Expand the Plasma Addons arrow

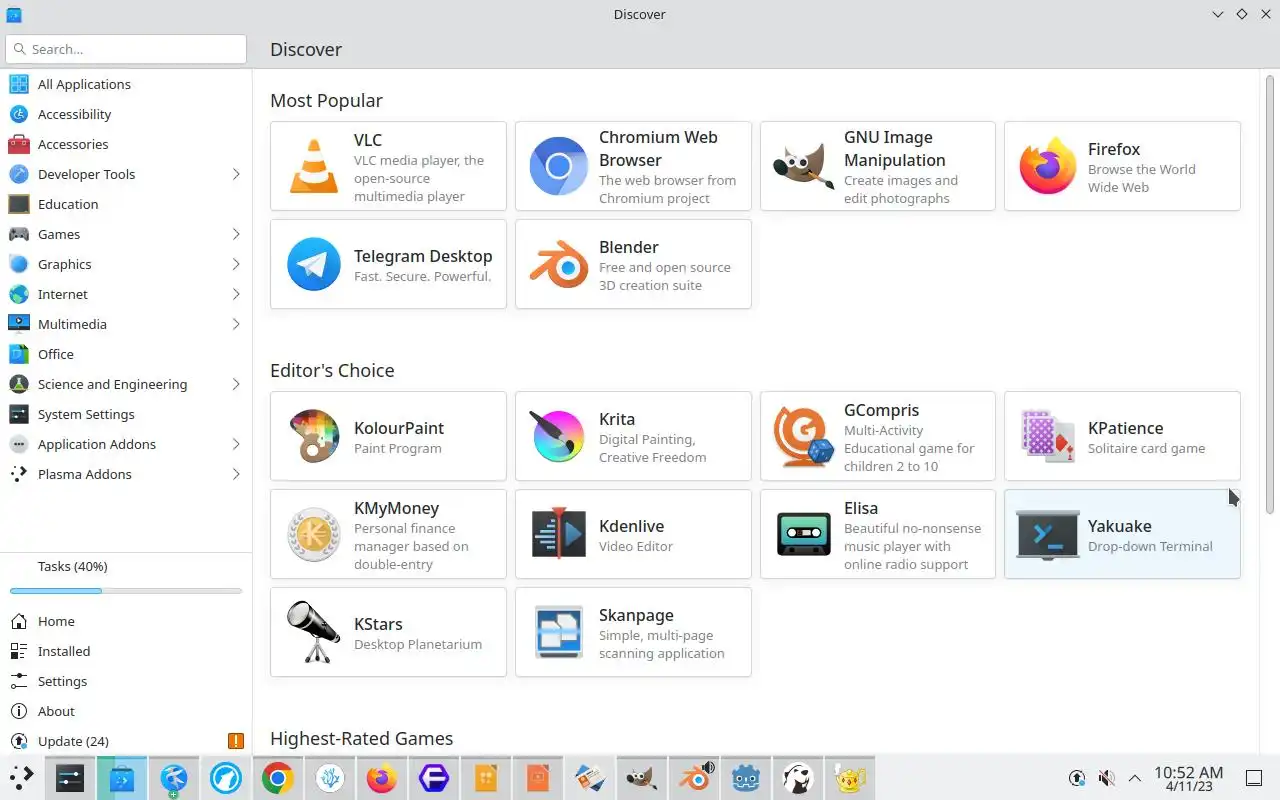(236, 474)
